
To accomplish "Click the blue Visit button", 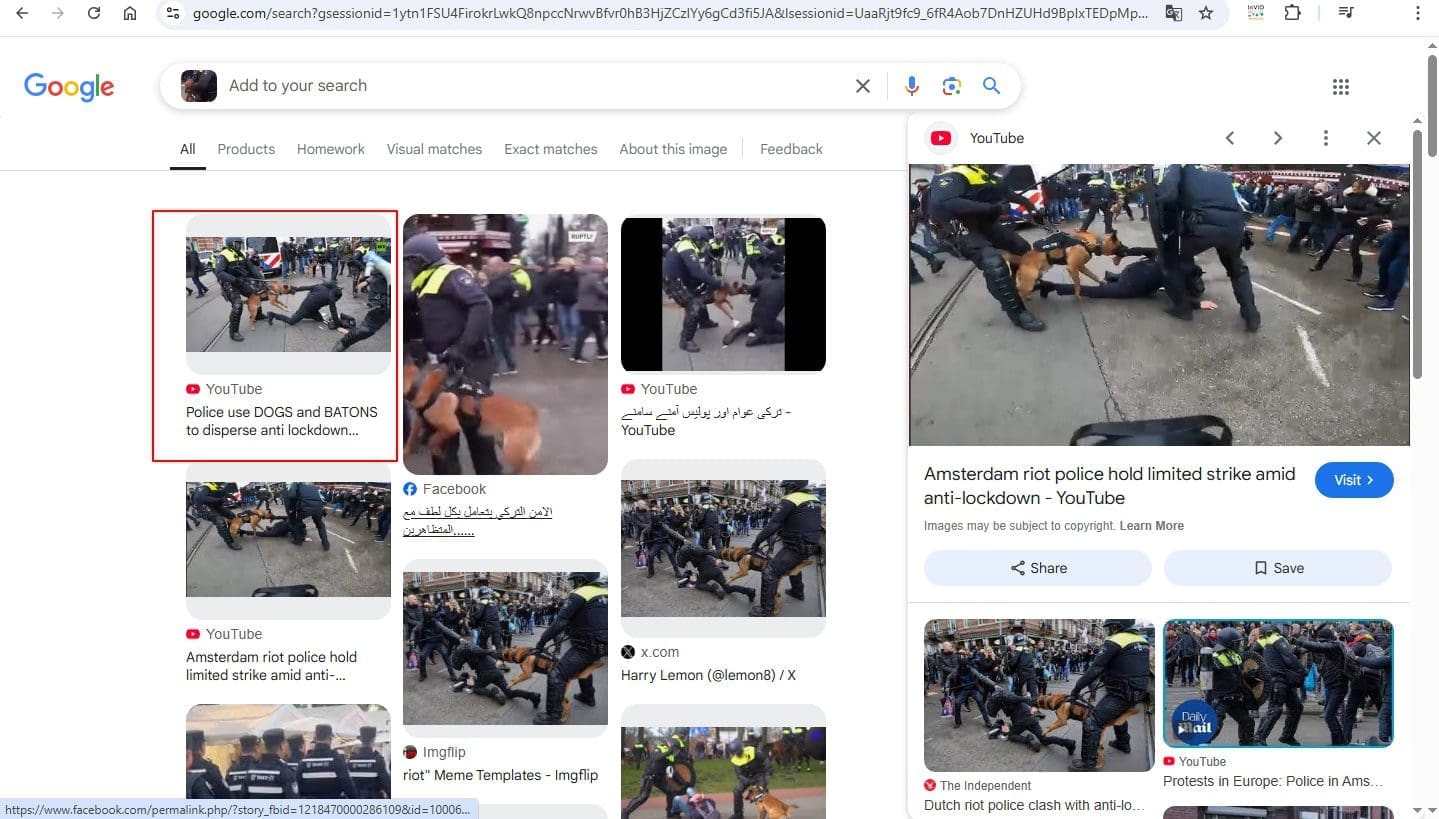I will click(1353, 480).
